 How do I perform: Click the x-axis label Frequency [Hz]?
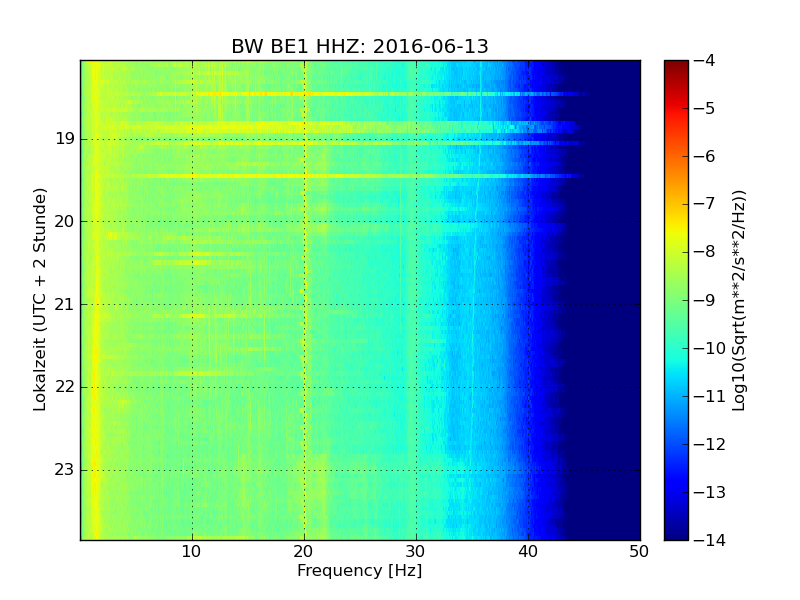[x=360, y=570]
